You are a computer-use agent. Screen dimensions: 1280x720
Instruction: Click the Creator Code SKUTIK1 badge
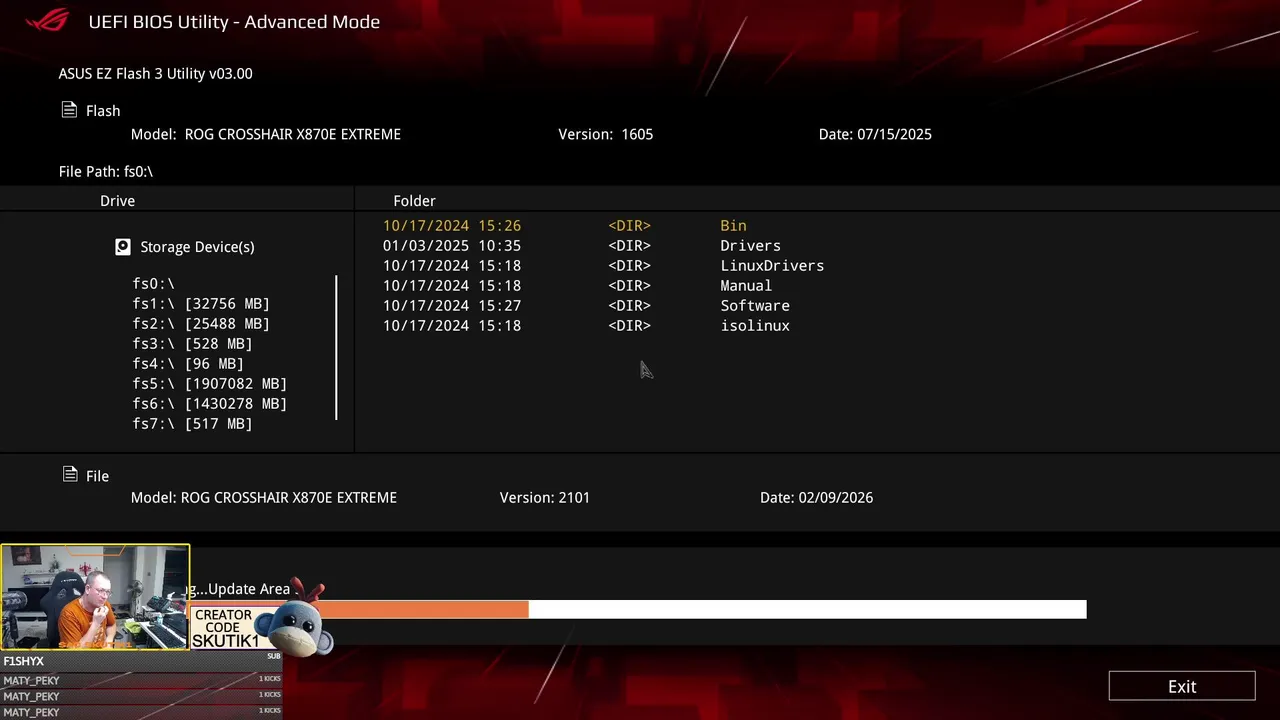point(225,628)
